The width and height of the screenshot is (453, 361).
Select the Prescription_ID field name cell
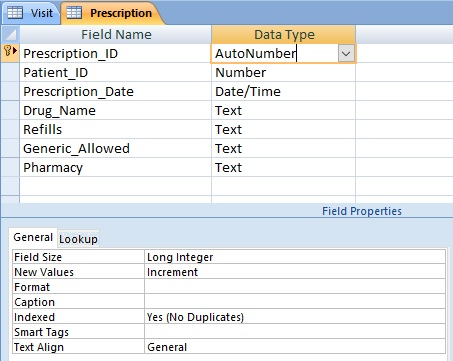tap(116, 53)
